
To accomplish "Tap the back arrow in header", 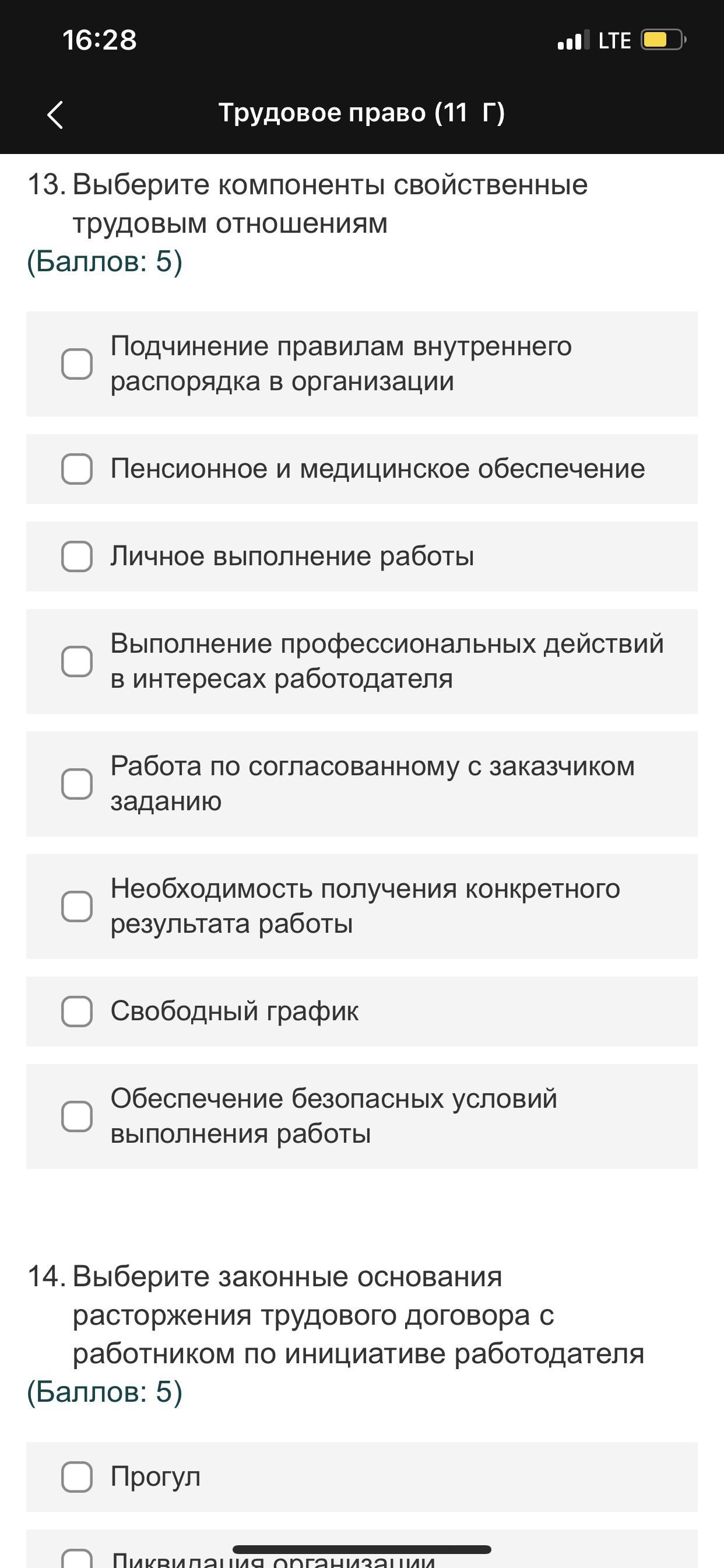I will pyautogui.click(x=55, y=114).
